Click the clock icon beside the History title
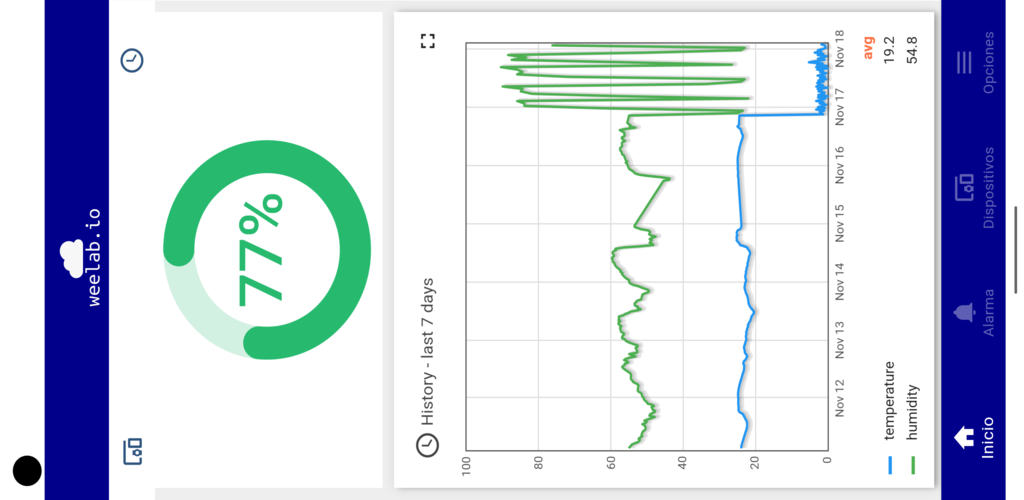This screenshot has height=500, width=1024. pyautogui.click(x=428, y=444)
